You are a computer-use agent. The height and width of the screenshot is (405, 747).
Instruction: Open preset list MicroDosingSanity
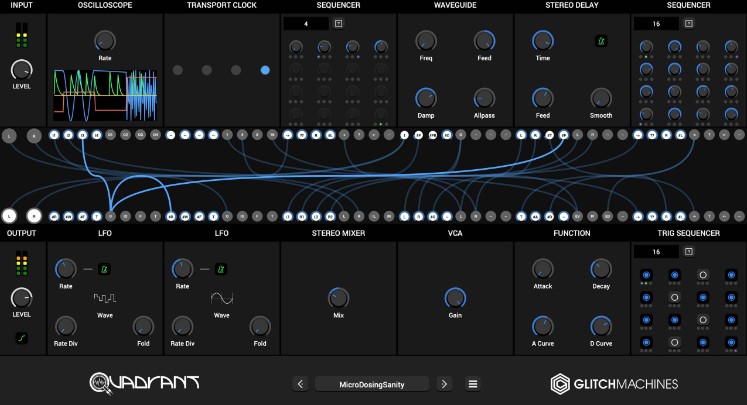pyautogui.click(x=372, y=384)
